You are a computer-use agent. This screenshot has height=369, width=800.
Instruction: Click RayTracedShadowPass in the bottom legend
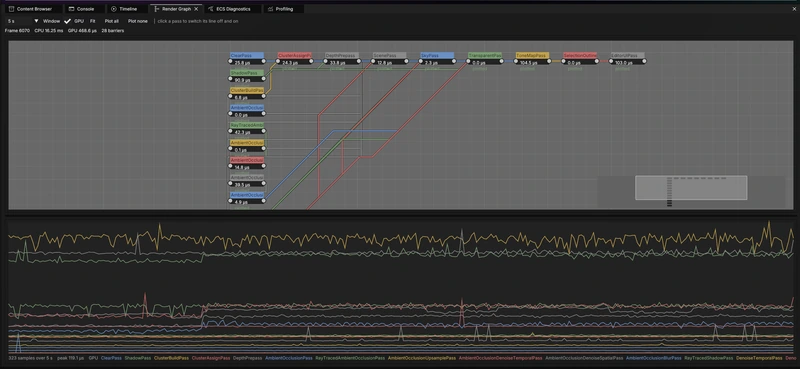708,358
